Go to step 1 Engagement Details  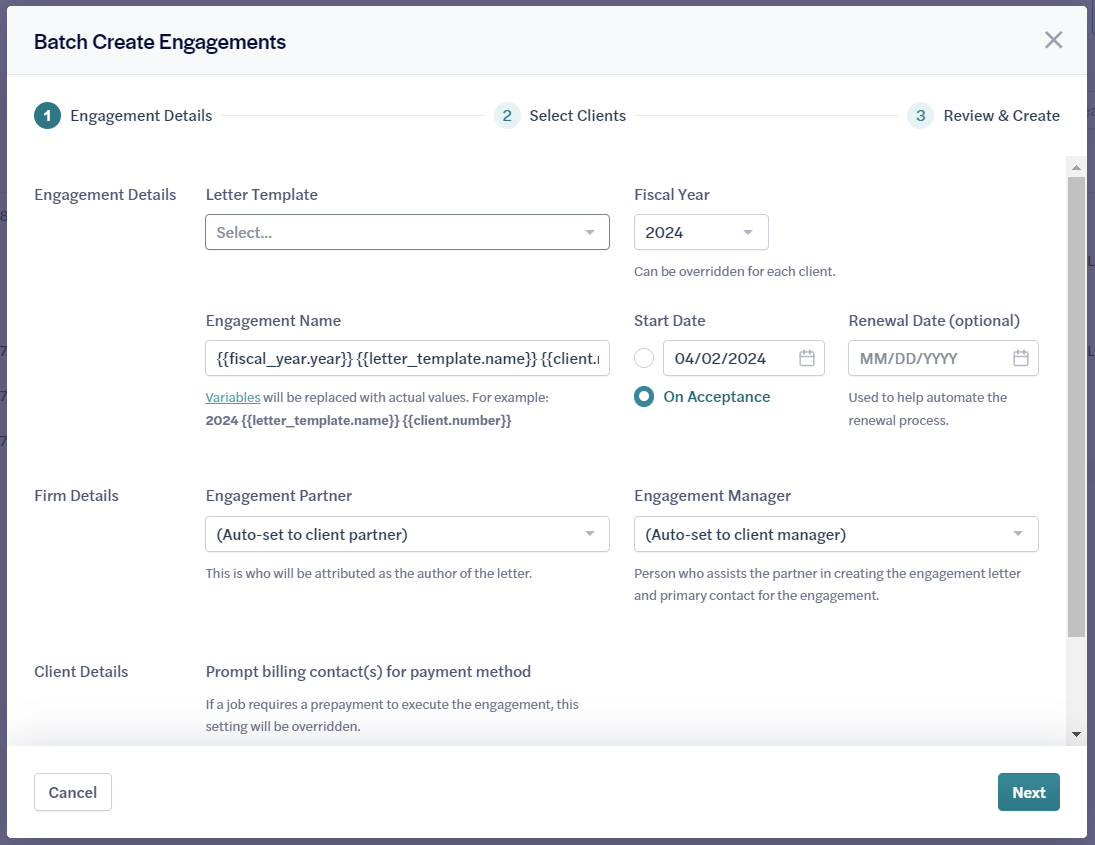[123, 116]
